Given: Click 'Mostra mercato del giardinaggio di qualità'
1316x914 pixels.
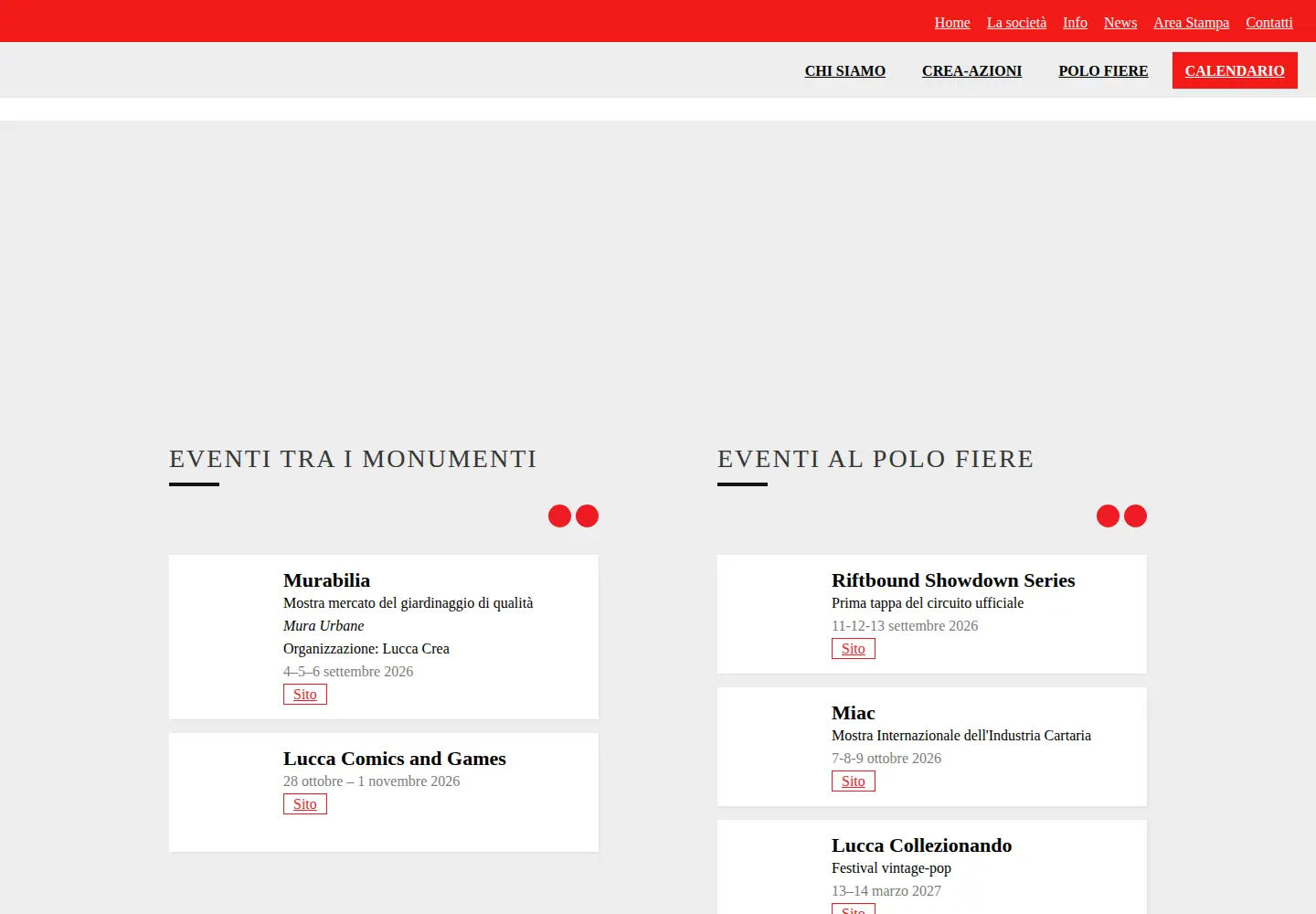Looking at the screenshot, I should (409, 603).
